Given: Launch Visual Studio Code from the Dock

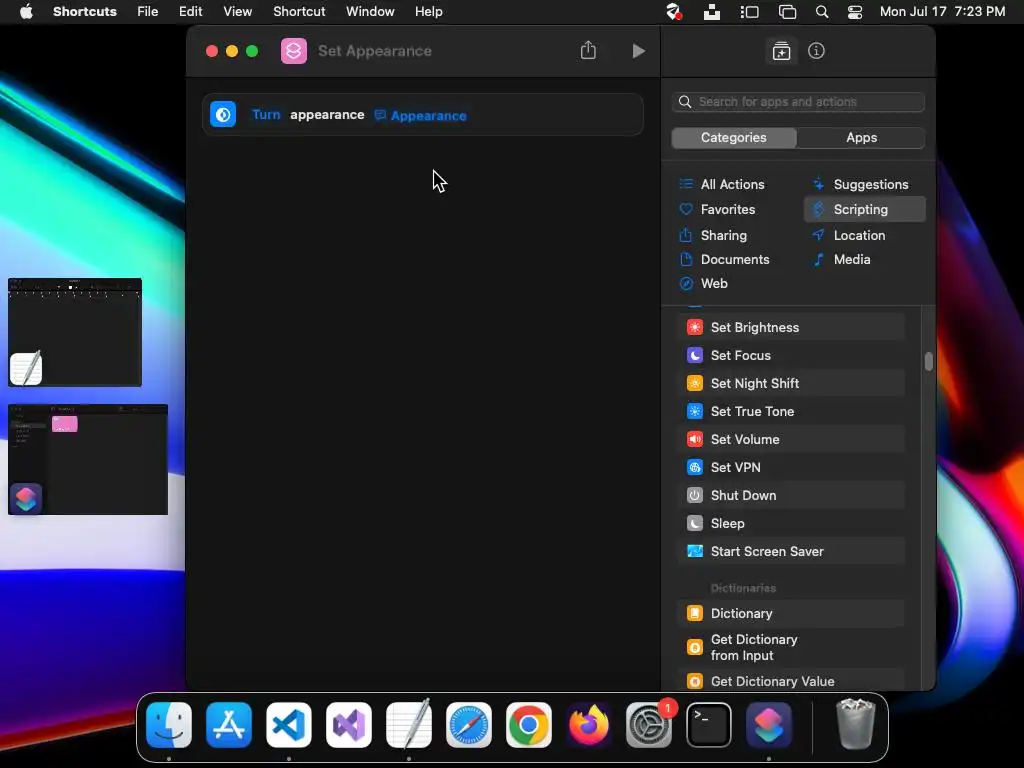Looking at the screenshot, I should 289,725.
